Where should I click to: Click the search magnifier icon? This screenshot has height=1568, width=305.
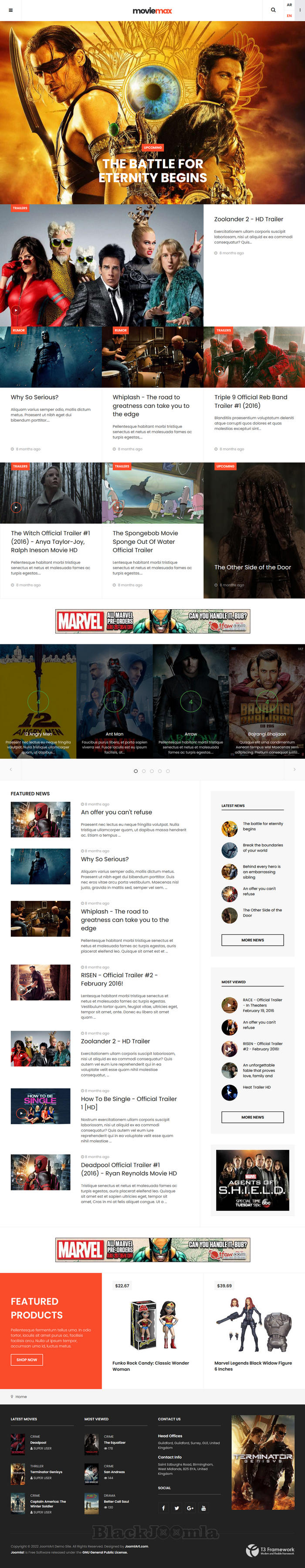273,10
